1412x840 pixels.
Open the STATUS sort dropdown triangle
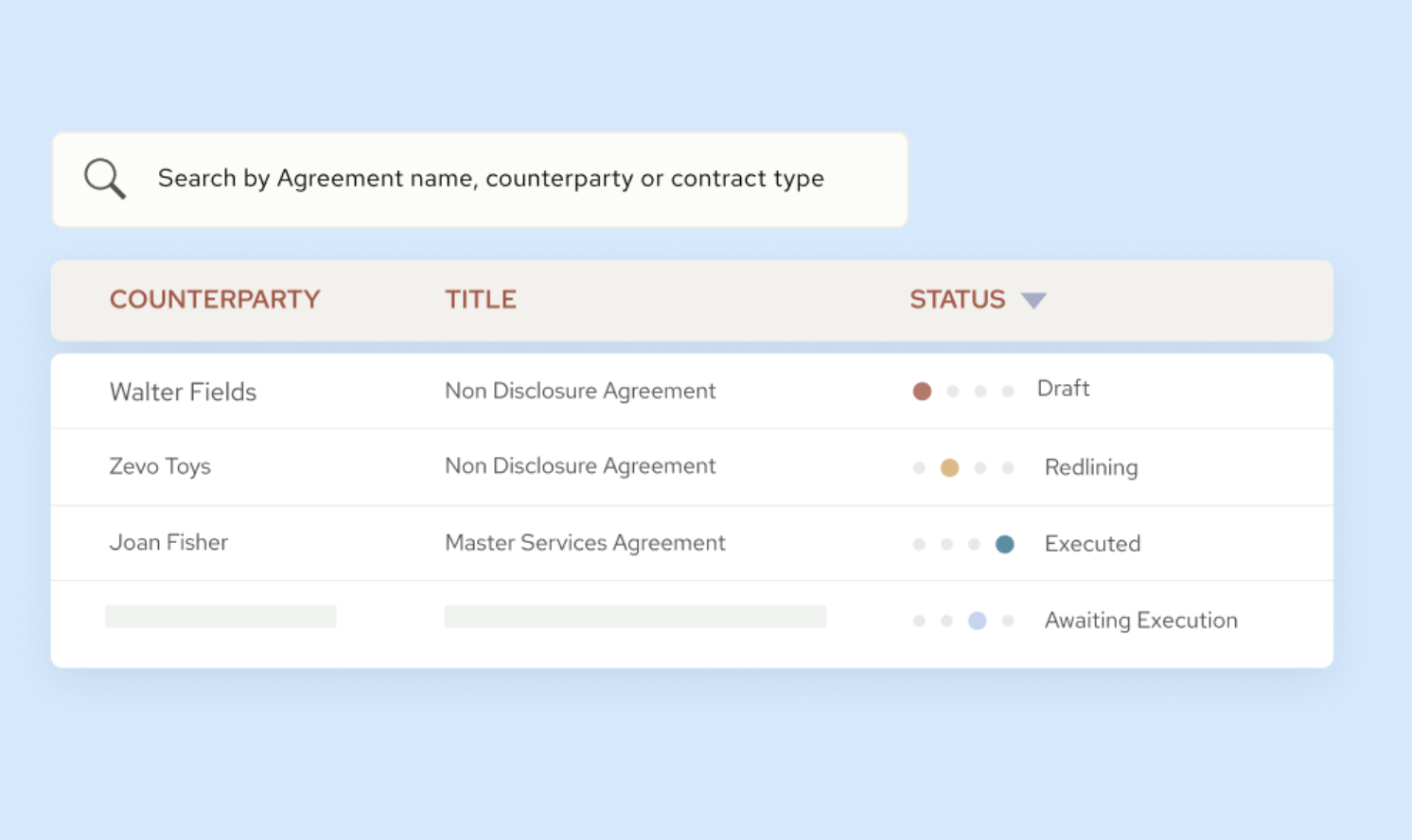point(1034,300)
